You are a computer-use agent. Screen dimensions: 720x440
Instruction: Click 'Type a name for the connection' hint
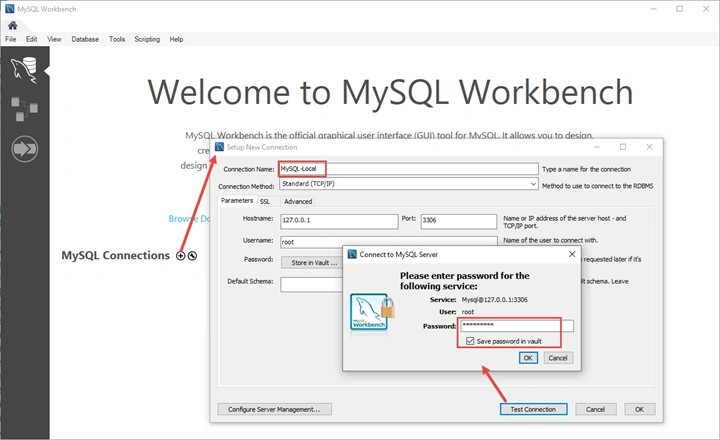586,169
